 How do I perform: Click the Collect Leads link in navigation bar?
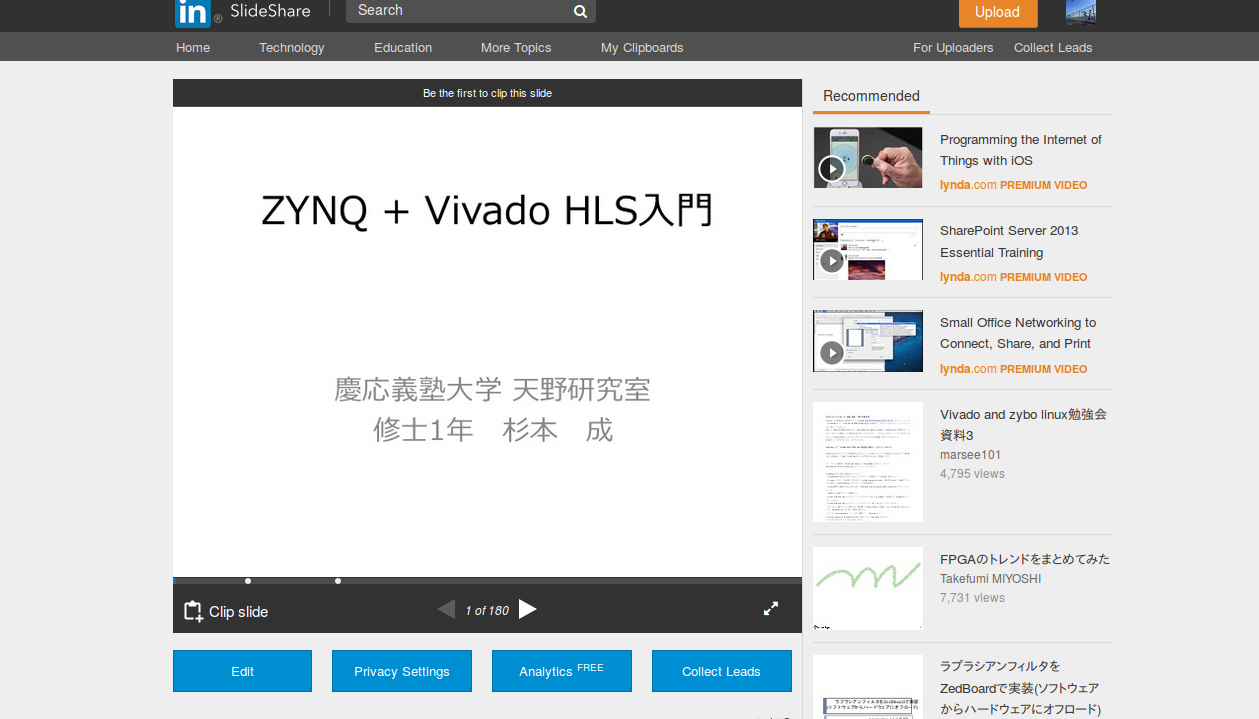pos(1052,48)
